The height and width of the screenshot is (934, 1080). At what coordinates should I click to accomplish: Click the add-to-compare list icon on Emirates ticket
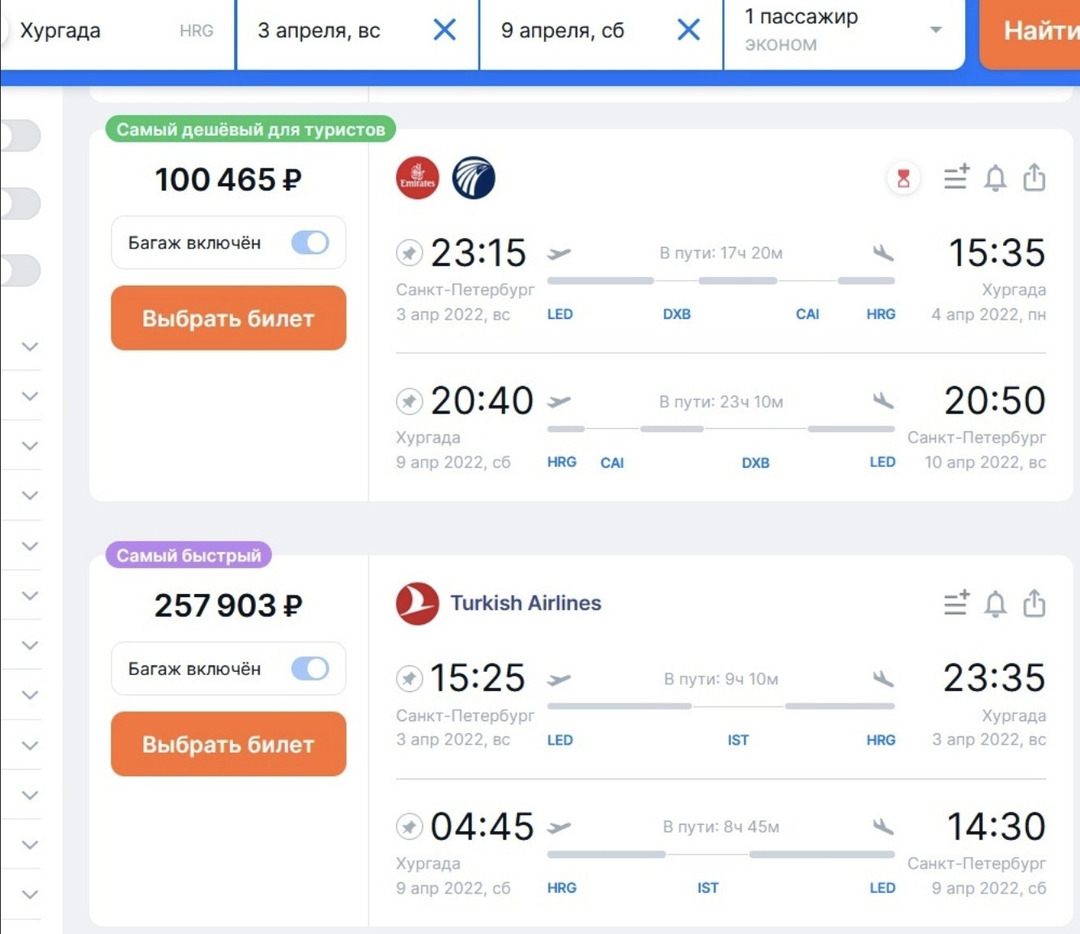pos(956,179)
